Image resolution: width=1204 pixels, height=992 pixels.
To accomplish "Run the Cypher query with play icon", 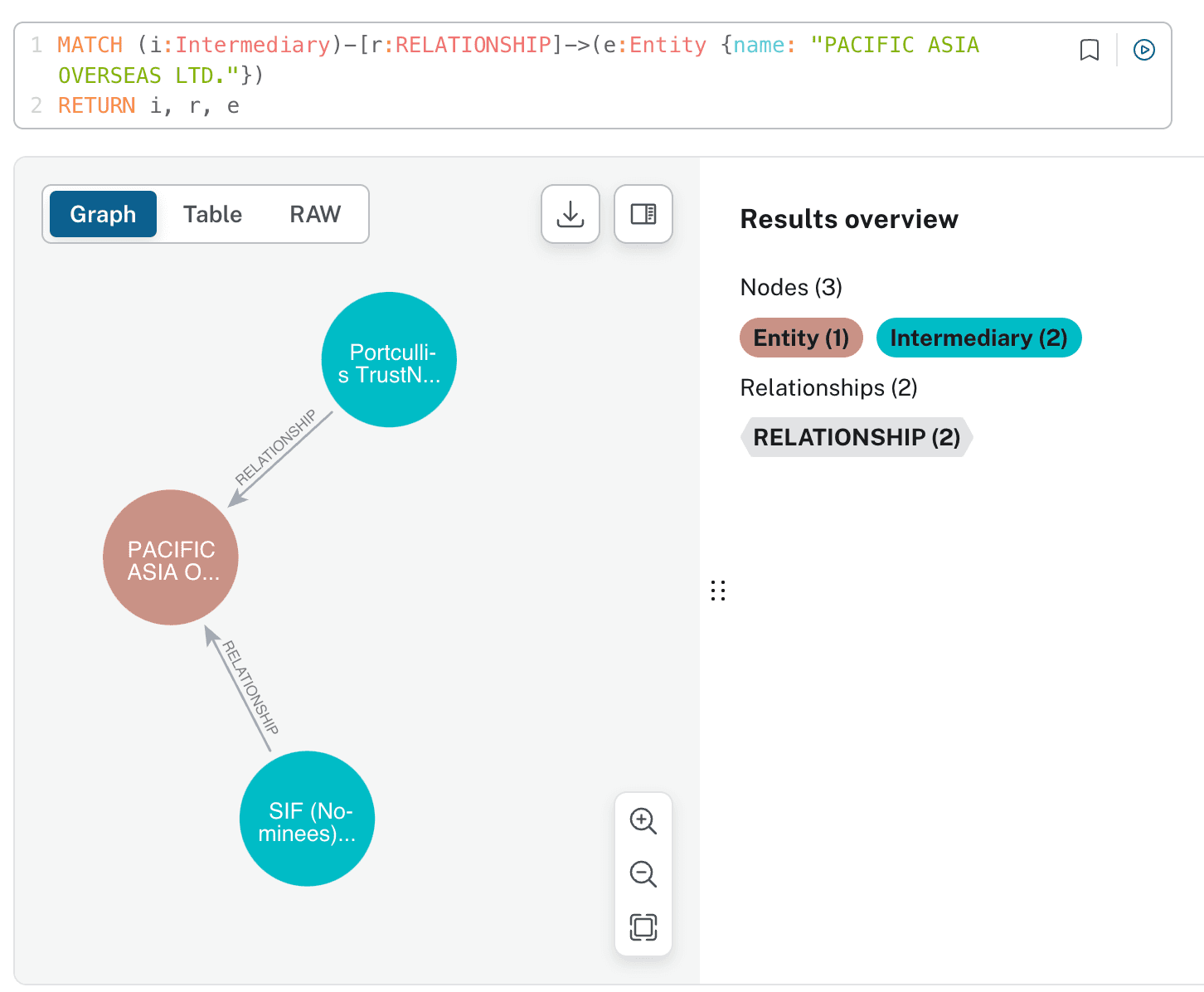I will [x=1143, y=51].
